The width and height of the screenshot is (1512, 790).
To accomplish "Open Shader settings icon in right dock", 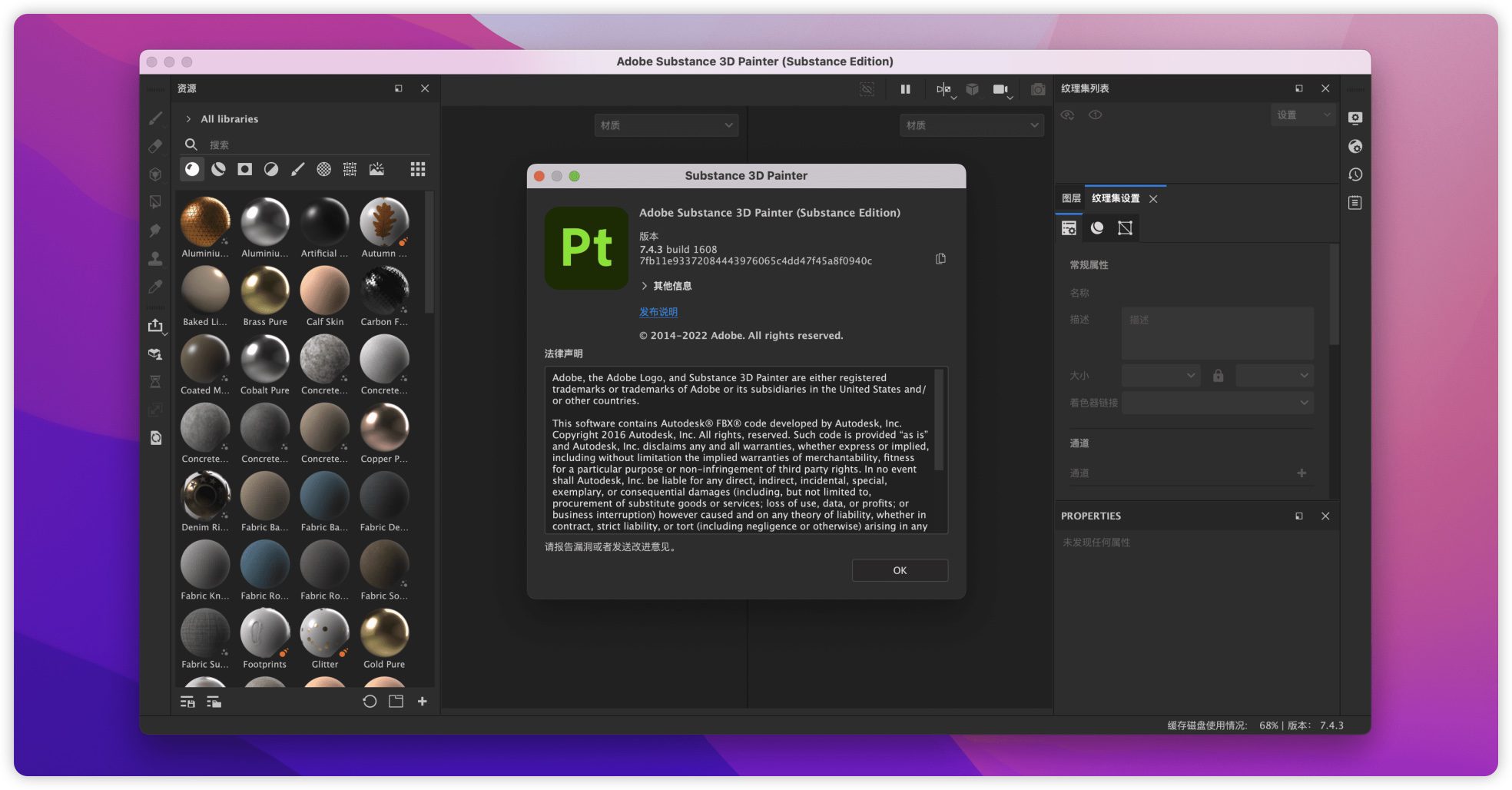I will [x=1355, y=146].
